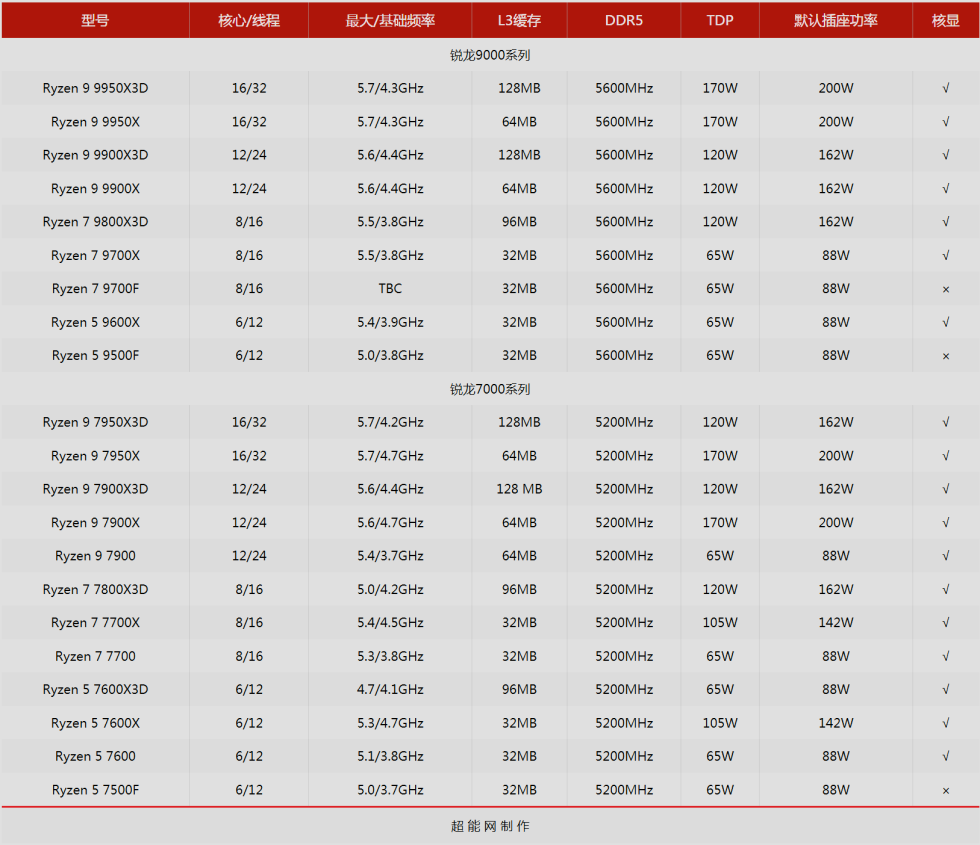Image resolution: width=980 pixels, height=845 pixels.
Task: Click the Ryzen 5 9600X model name
Action: 95,322
